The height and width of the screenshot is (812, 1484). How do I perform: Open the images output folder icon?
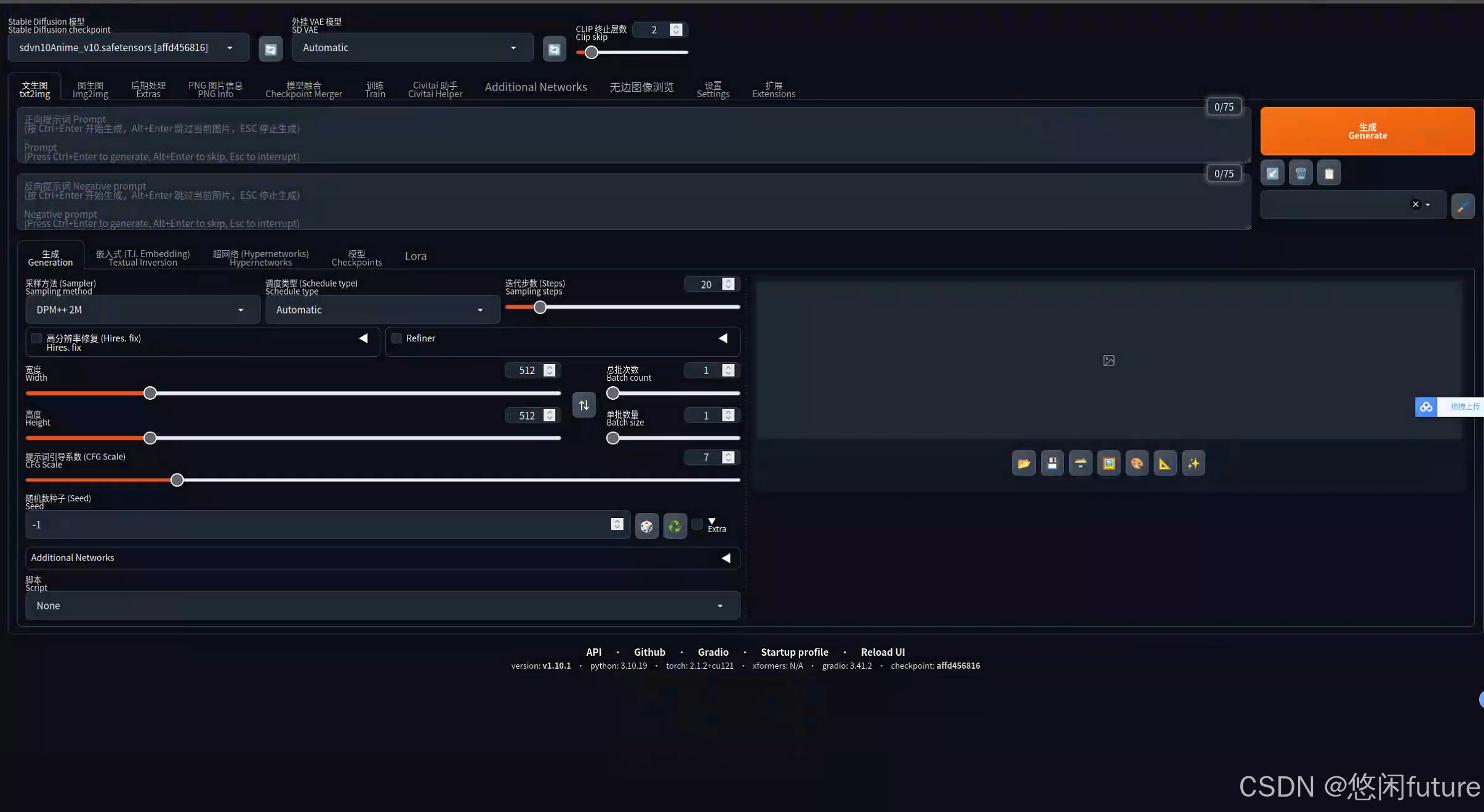1024,463
